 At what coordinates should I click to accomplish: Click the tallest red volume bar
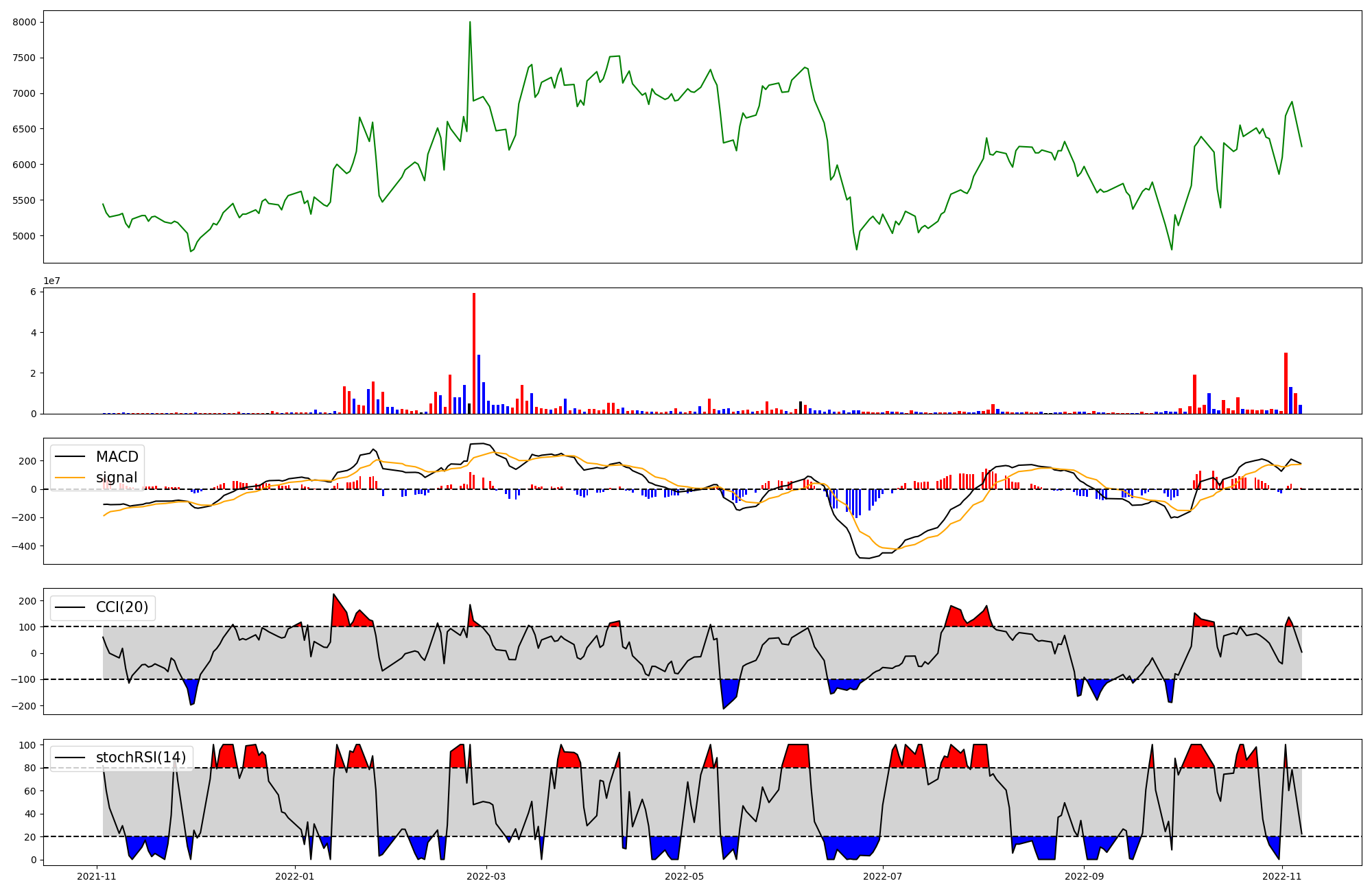[x=474, y=353]
